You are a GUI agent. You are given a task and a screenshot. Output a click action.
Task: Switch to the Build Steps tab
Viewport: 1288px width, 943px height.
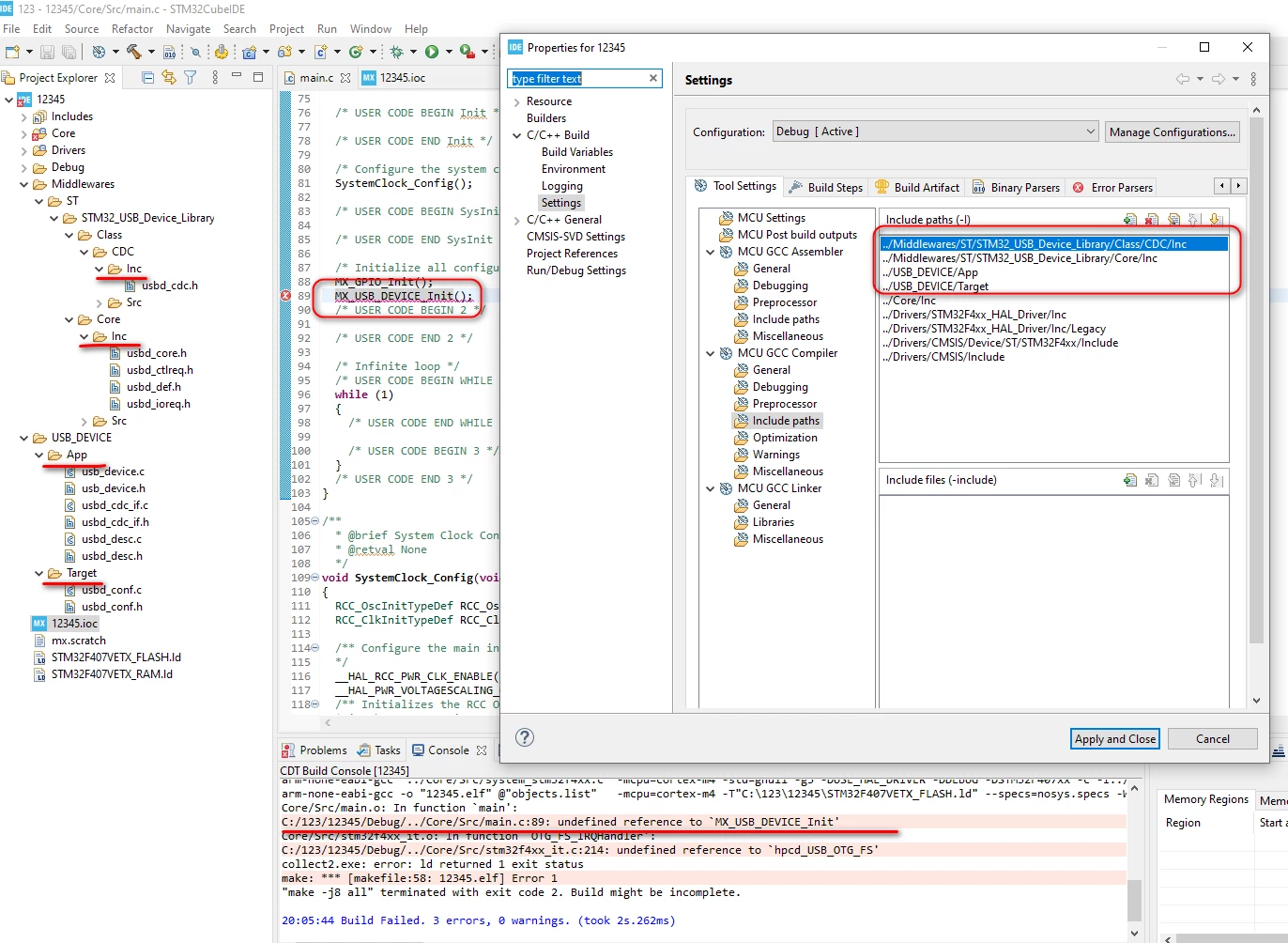(x=824, y=187)
